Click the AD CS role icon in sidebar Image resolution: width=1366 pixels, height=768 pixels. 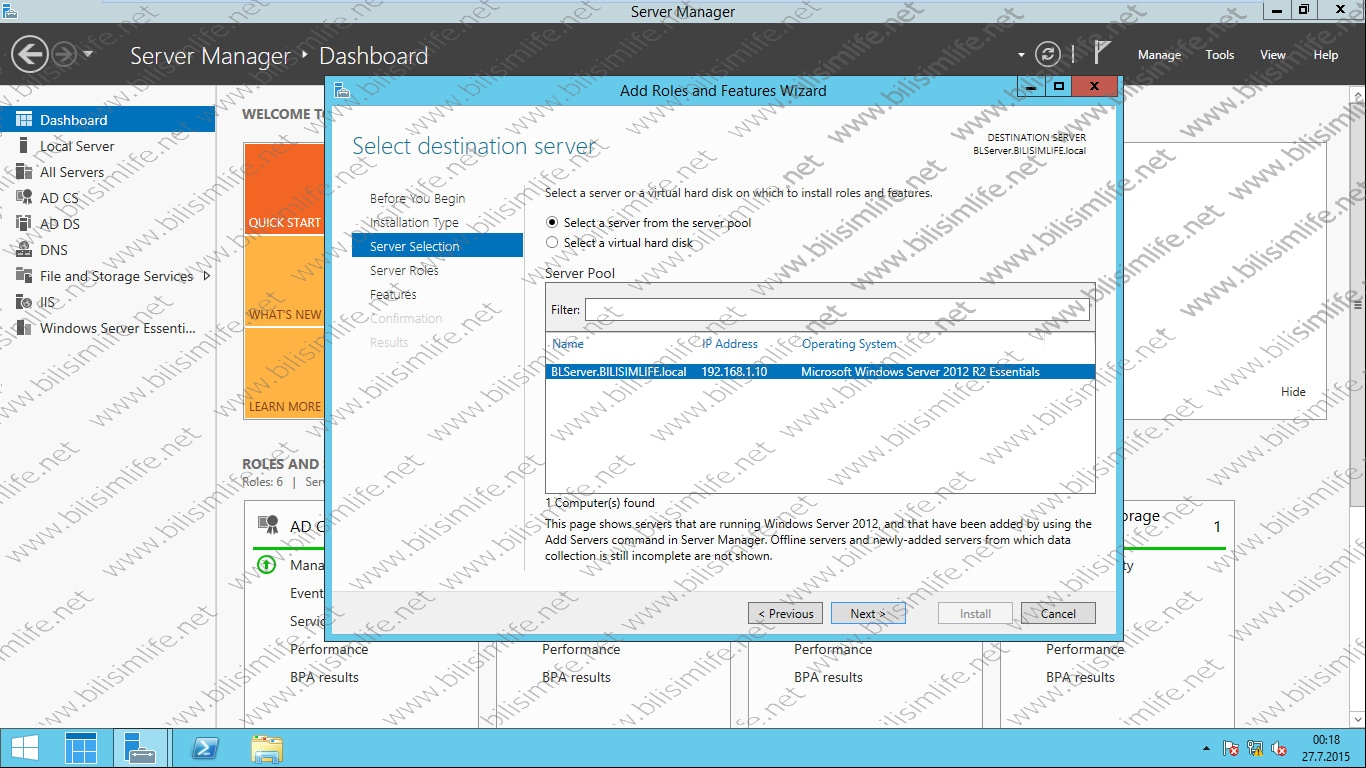point(24,198)
